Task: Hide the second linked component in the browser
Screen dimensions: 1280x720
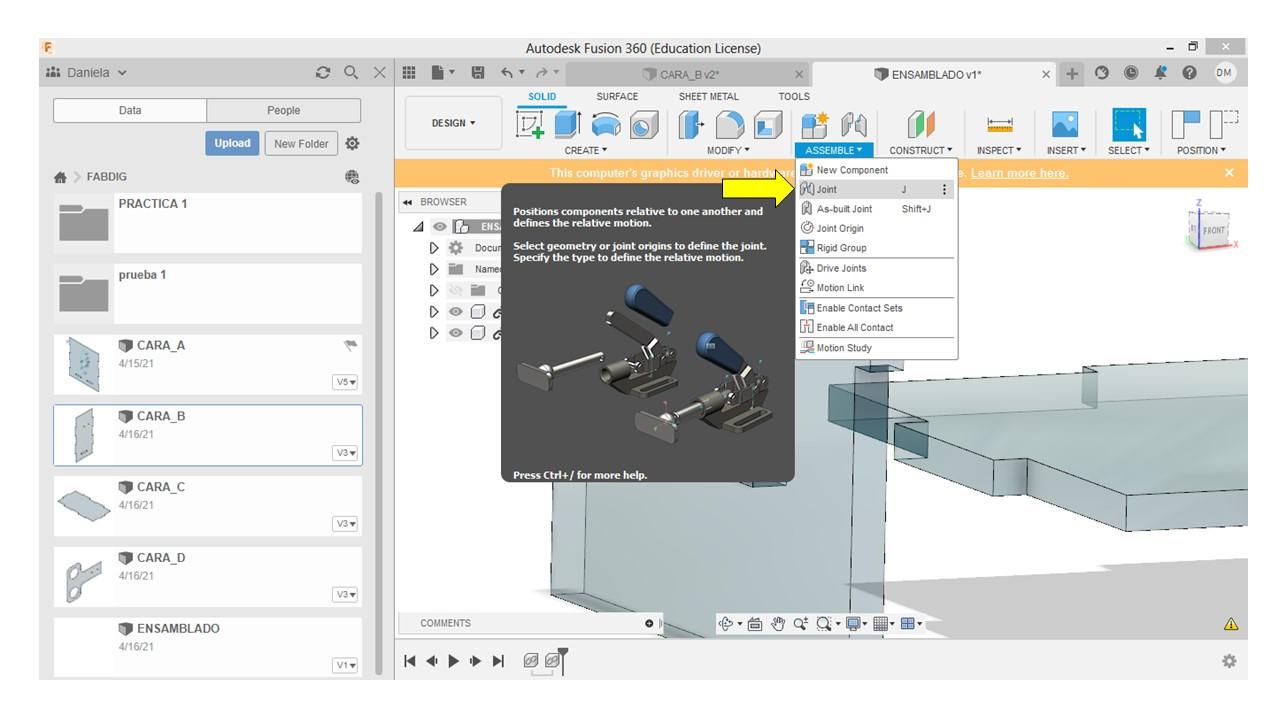Action: click(456, 334)
